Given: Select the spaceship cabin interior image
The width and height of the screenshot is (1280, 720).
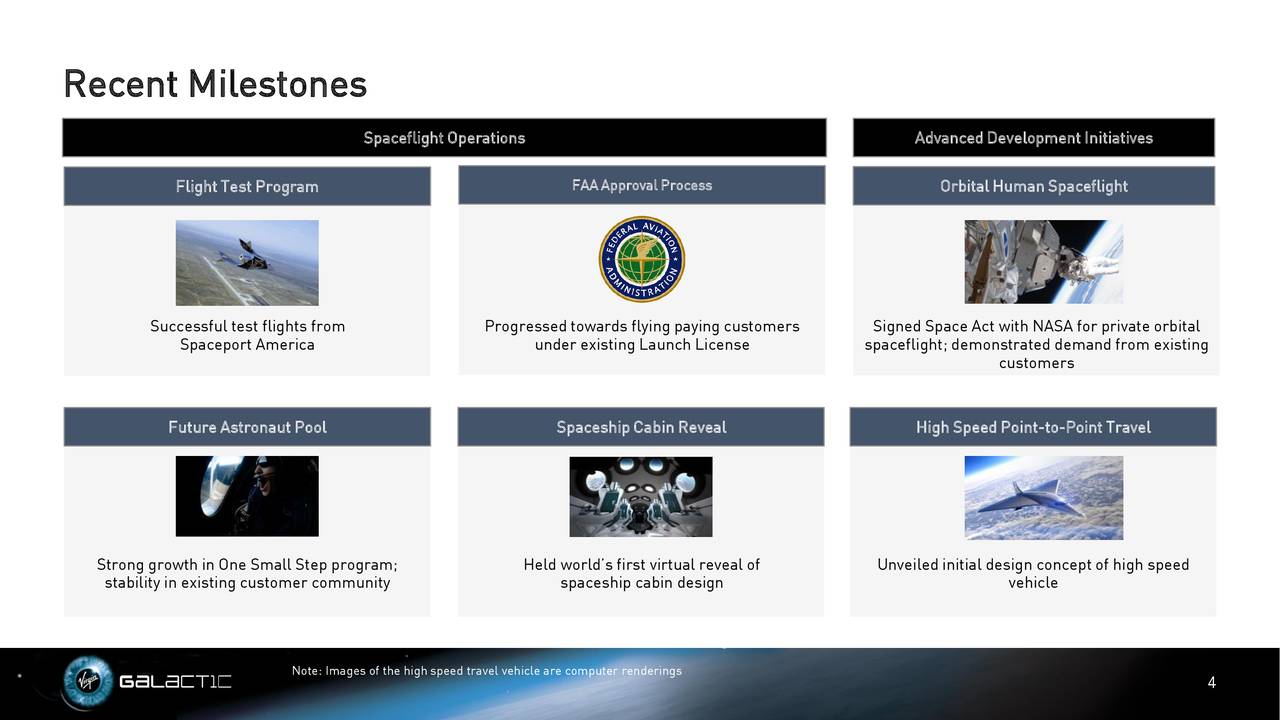Looking at the screenshot, I should (641, 497).
